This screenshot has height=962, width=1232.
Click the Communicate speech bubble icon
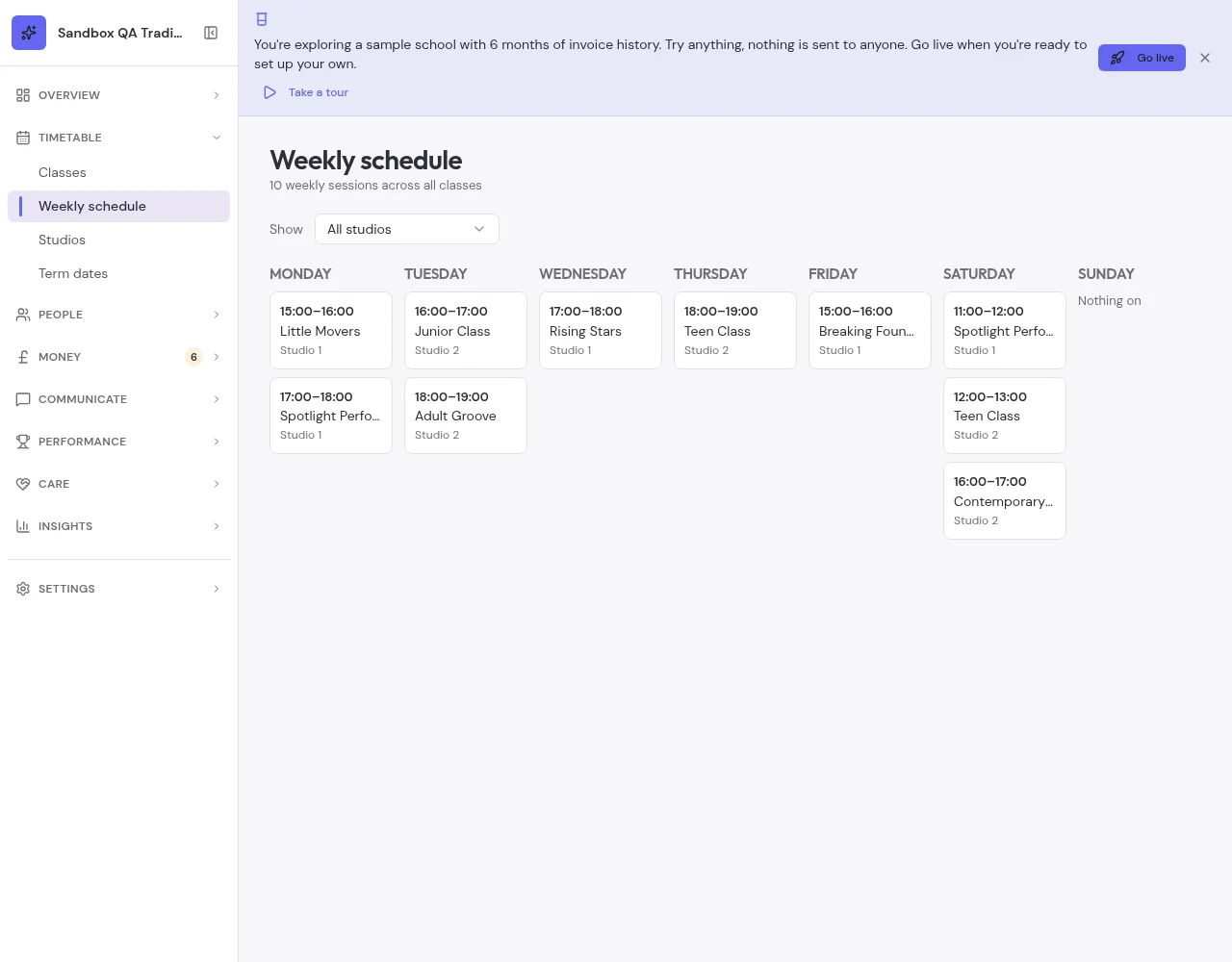pyautogui.click(x=23, y=399)
